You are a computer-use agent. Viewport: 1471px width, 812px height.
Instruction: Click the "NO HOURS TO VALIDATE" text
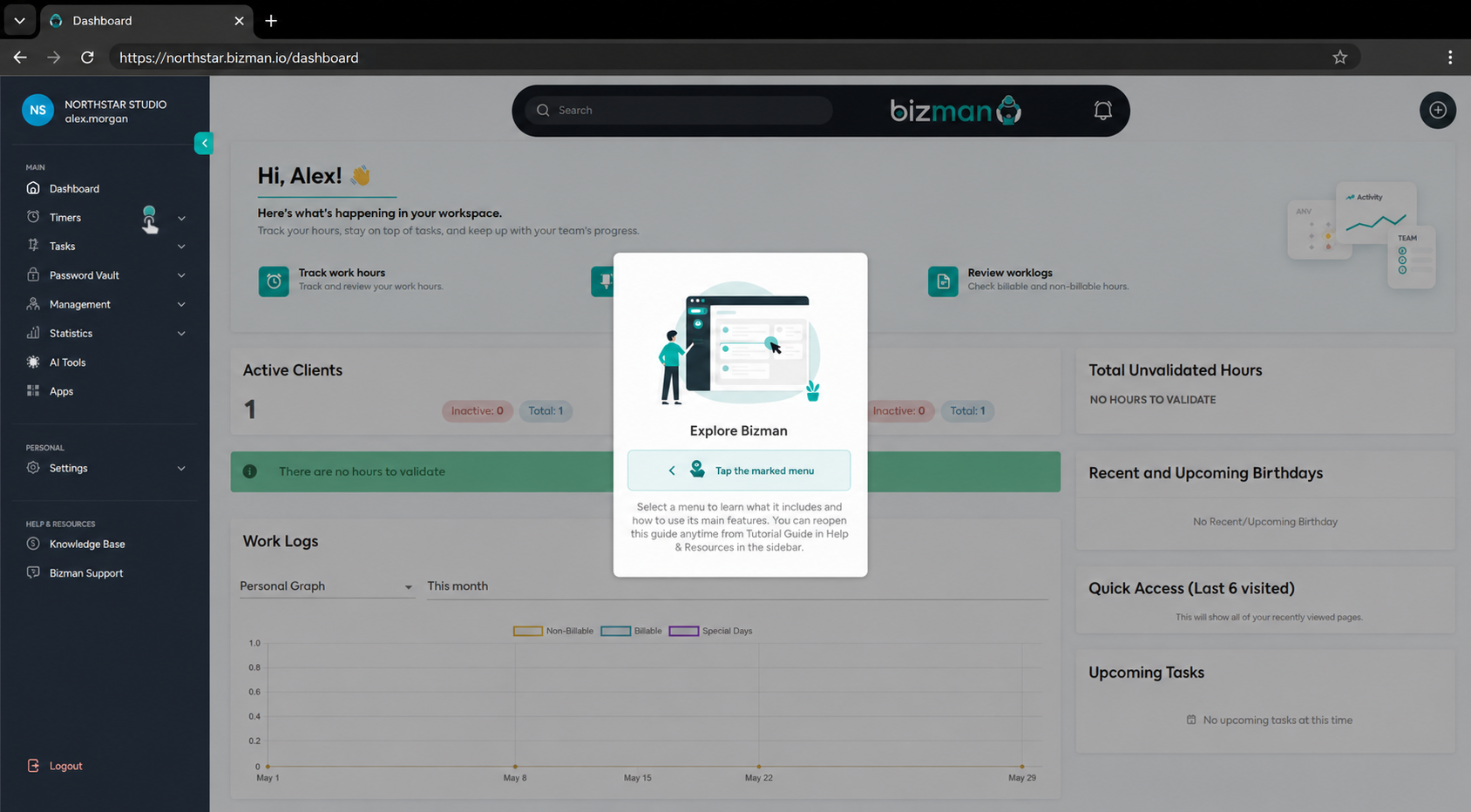[x=1152, y=400]
